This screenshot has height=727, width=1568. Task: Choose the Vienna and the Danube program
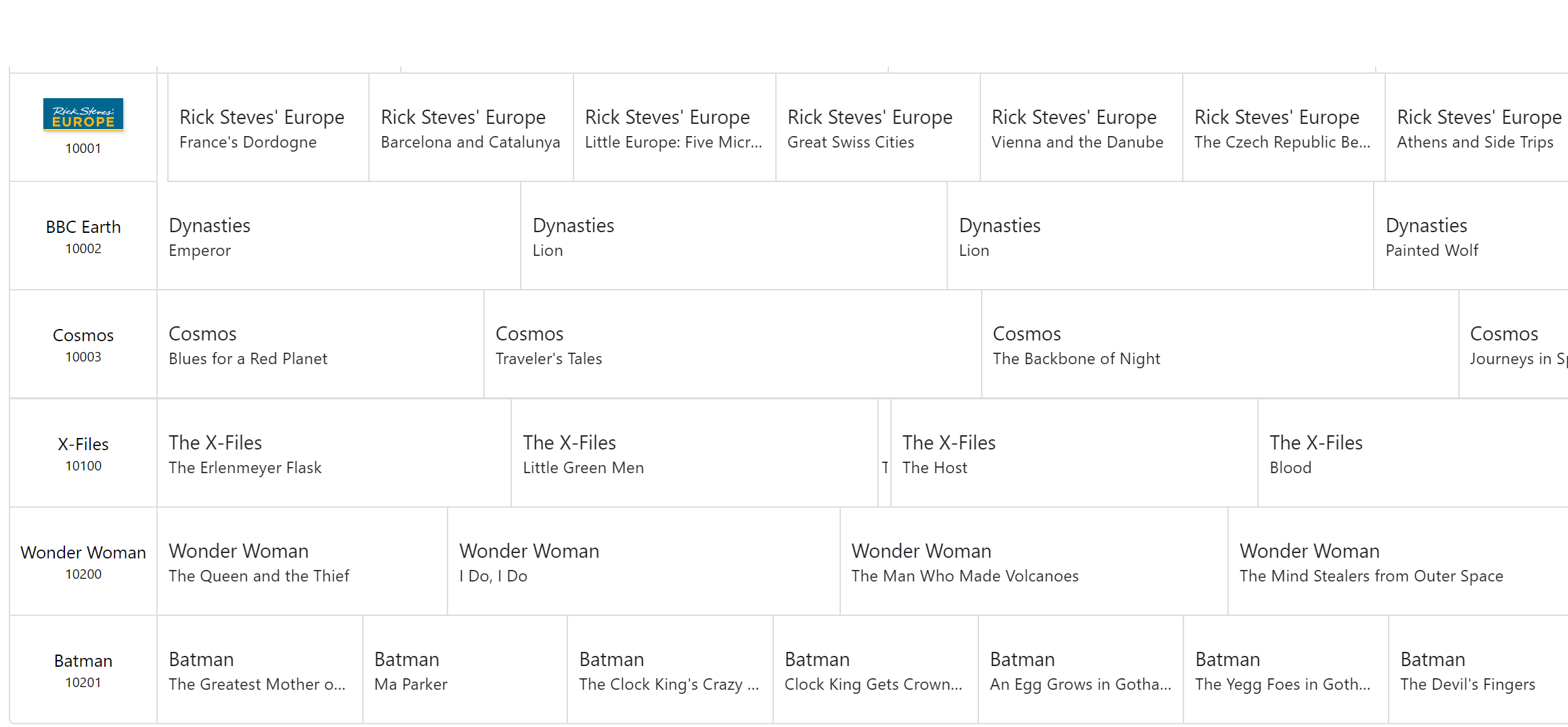1081,128
